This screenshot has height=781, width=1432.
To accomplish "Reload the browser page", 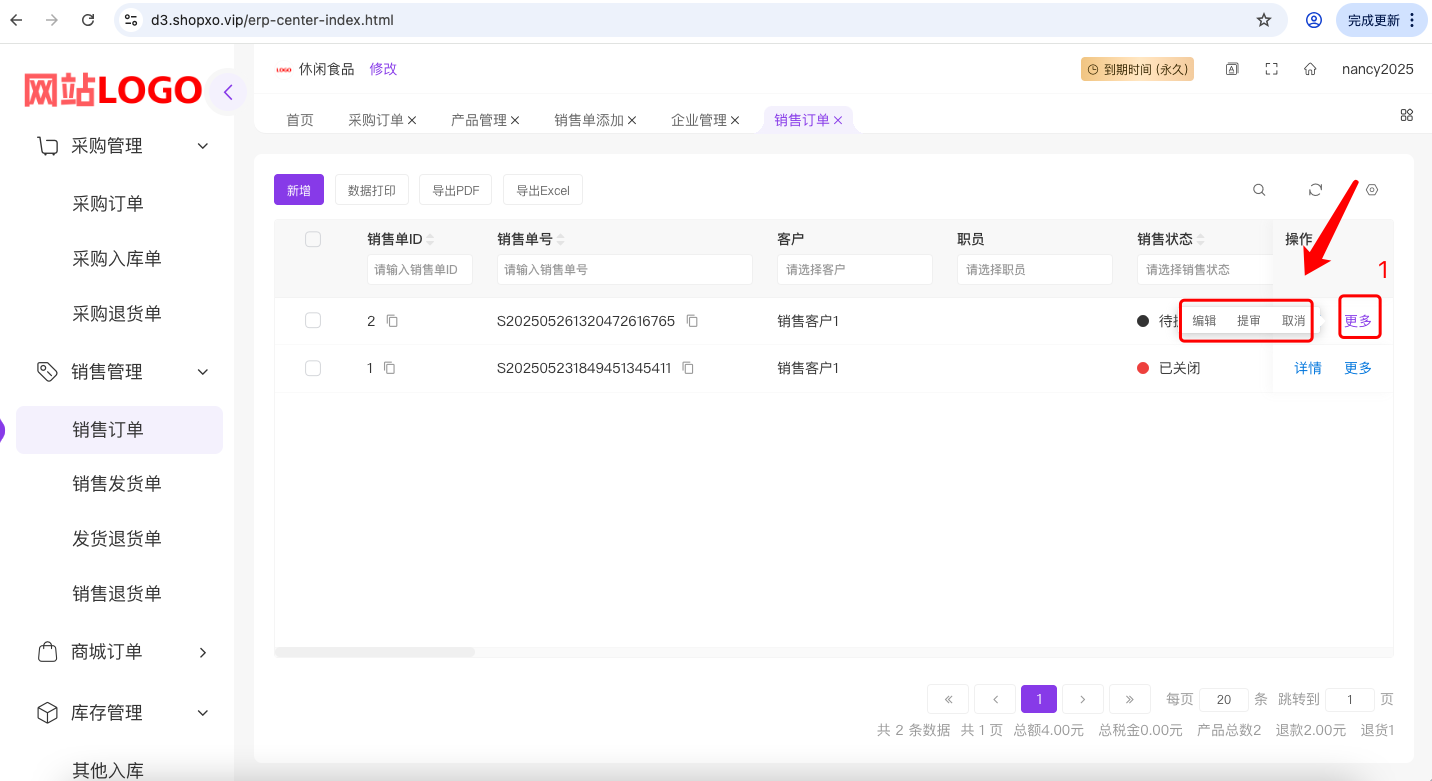I will (88, 20).
